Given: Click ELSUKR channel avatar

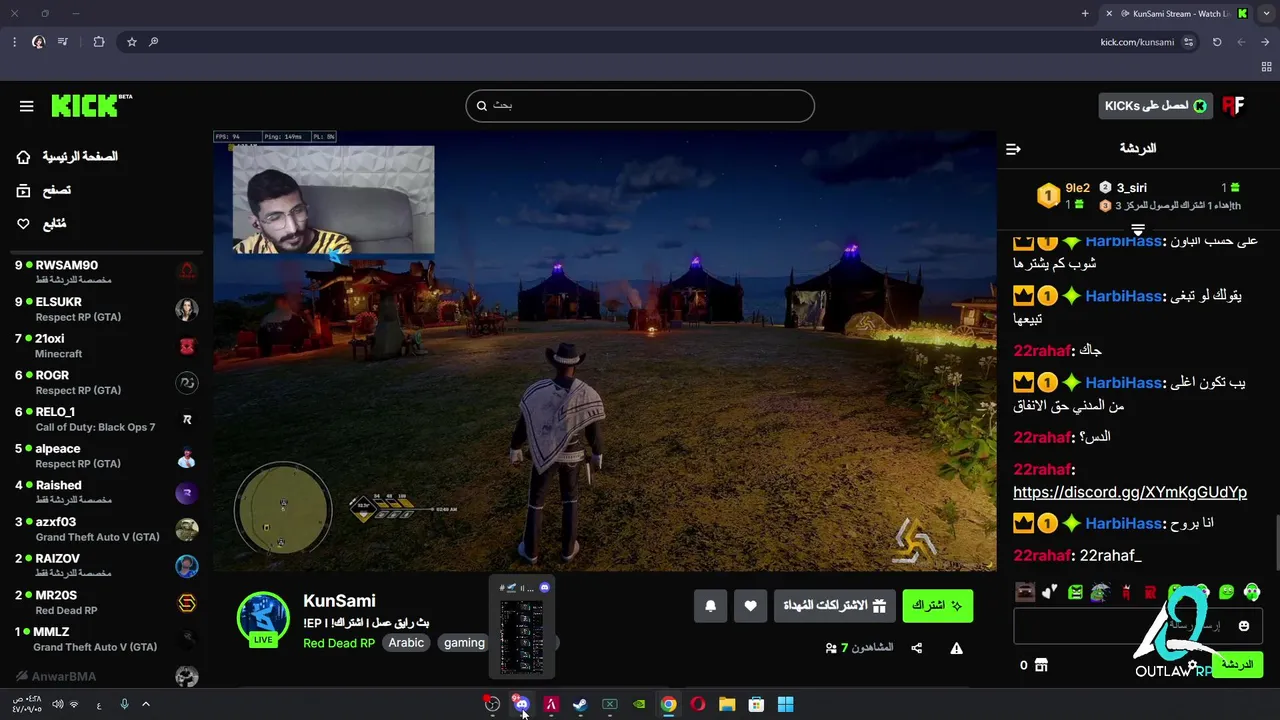Looking at the screenshot, I should (187, 309).
